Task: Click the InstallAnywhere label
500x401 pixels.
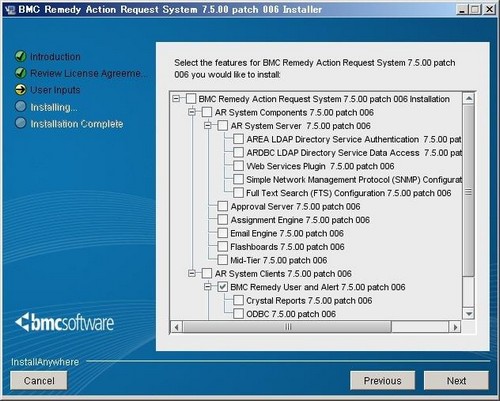Action: (x=45, y=362)
